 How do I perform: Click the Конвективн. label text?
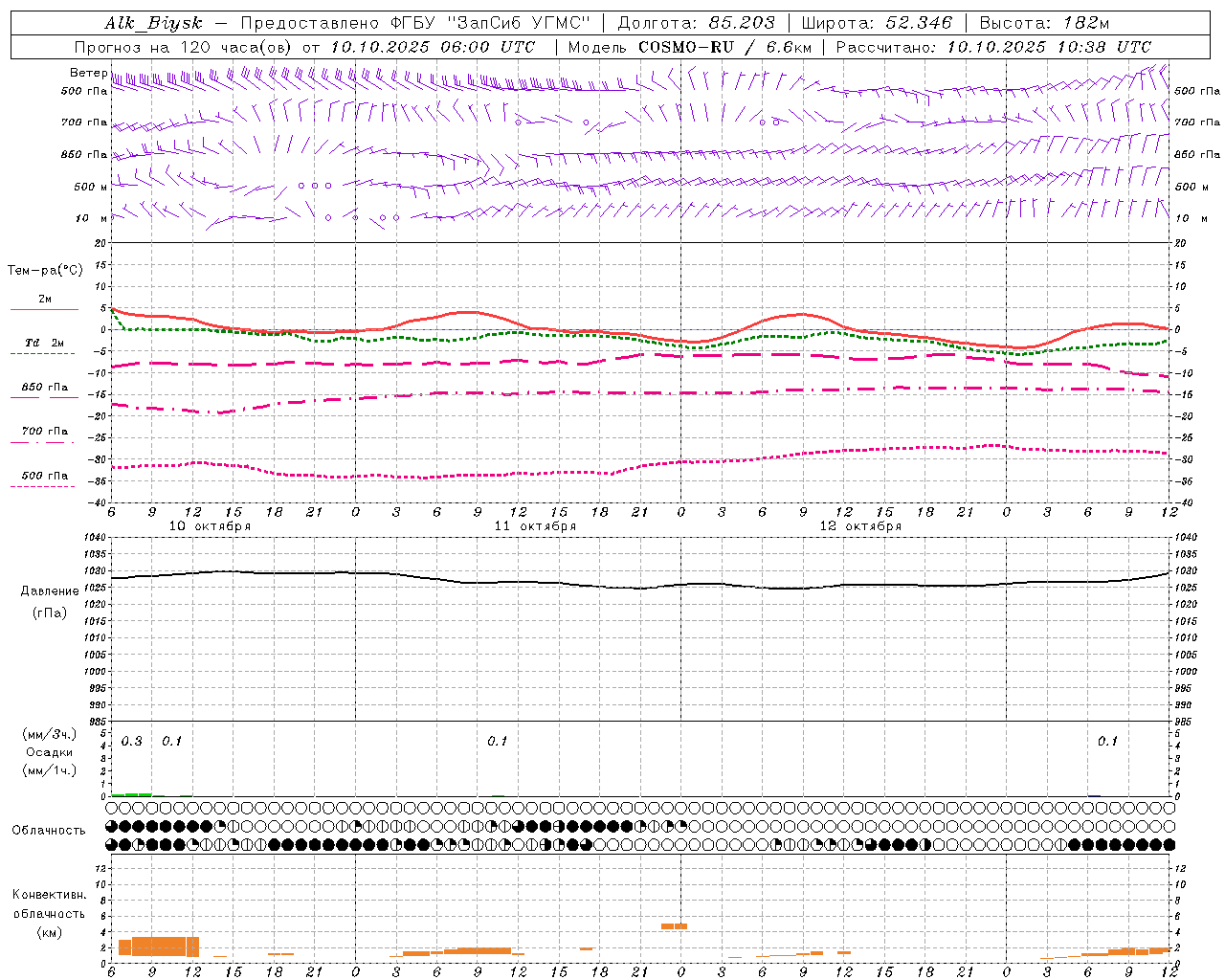50,895
